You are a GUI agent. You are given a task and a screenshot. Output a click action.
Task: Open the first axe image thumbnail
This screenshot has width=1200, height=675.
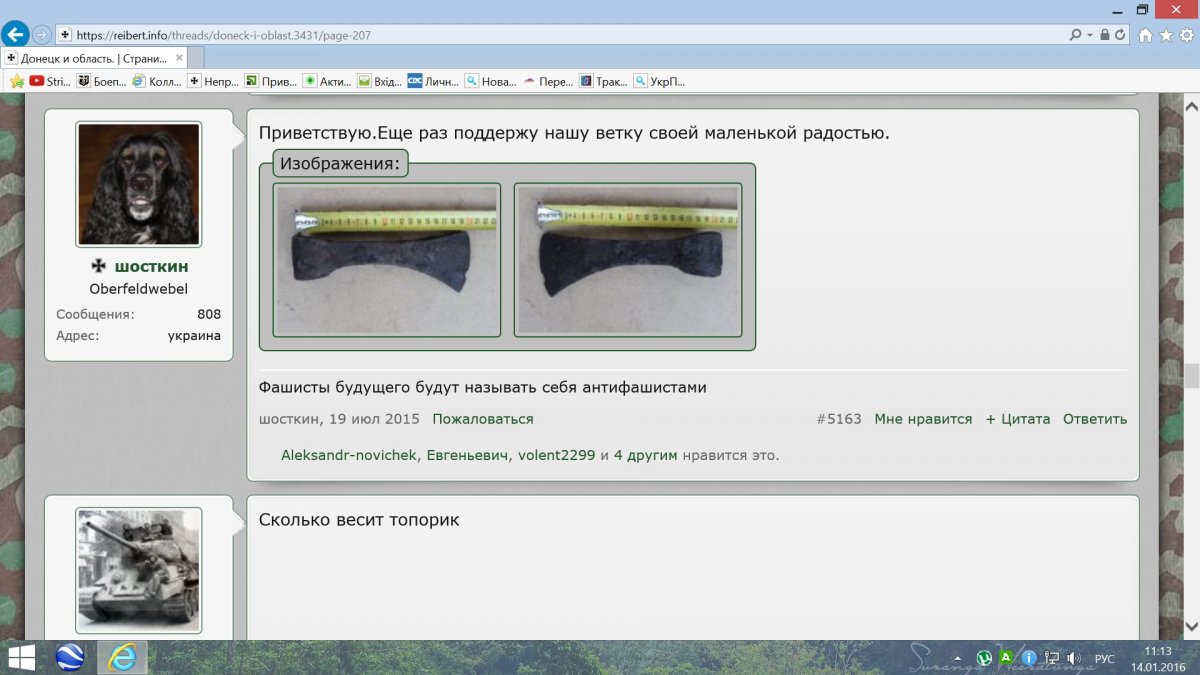386,260
